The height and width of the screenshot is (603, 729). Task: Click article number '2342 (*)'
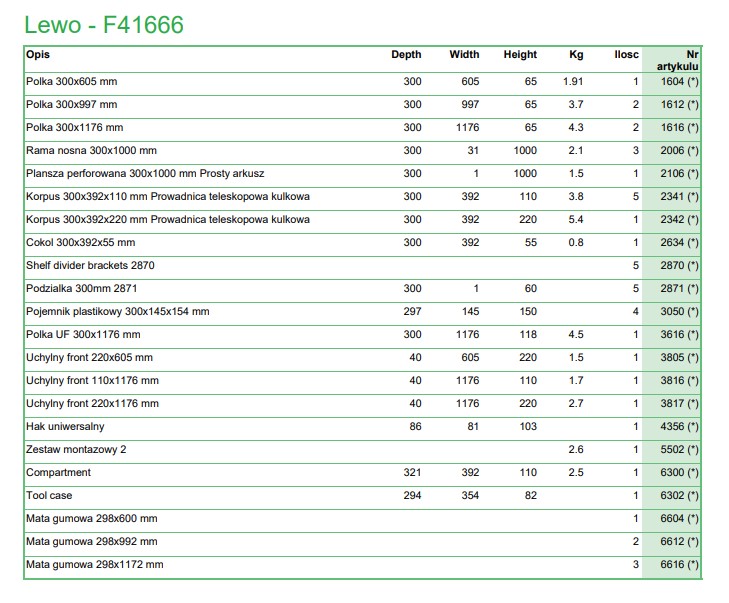pyautogui.click(x=680, y=219)
